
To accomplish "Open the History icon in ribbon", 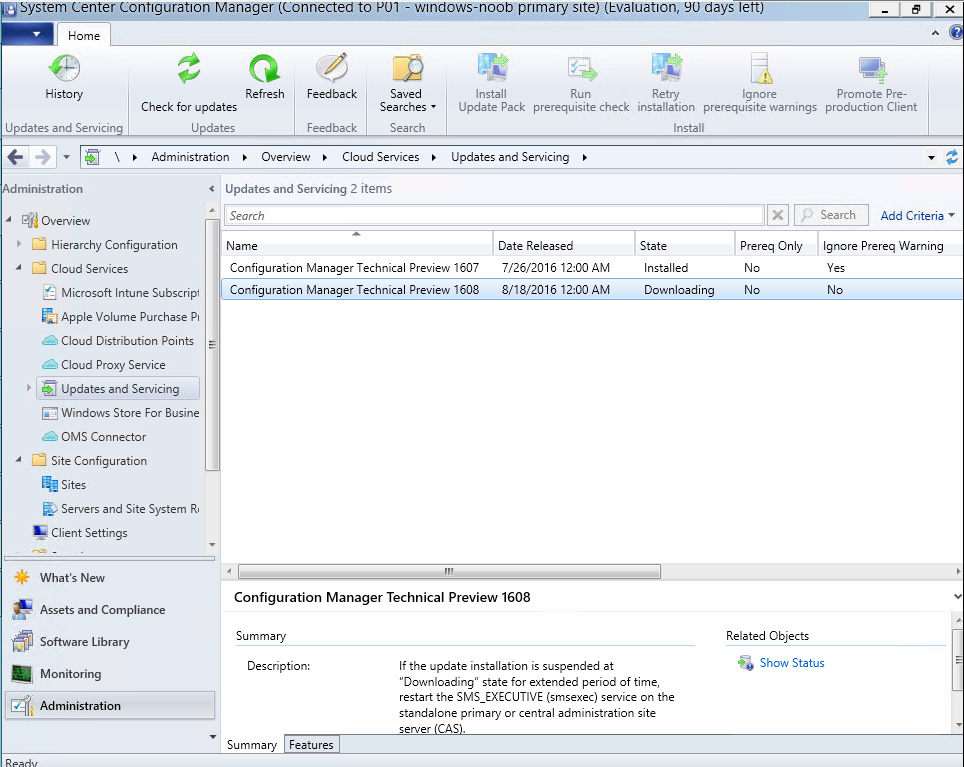I will click(x=64, y=68).
